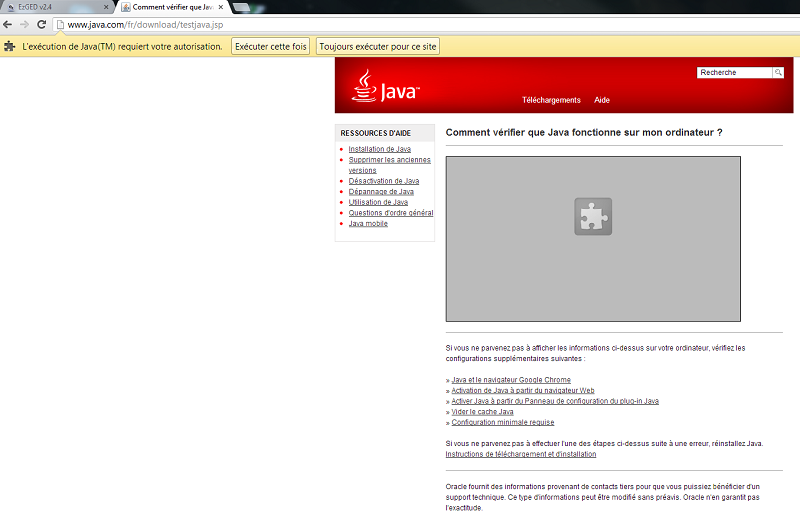Image resolution: width=800 pixels, height=521 pixels.
Task: Open the "Installation de Java" link
Action: pos(379,149)
